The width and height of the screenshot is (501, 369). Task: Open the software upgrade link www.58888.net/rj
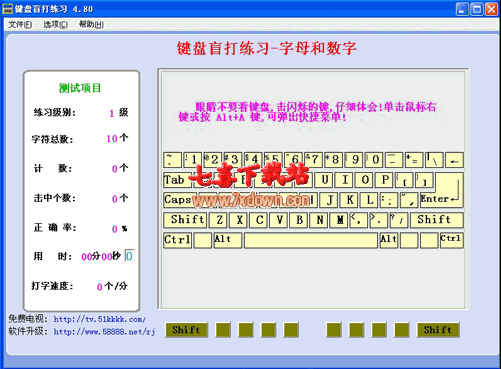104,332
